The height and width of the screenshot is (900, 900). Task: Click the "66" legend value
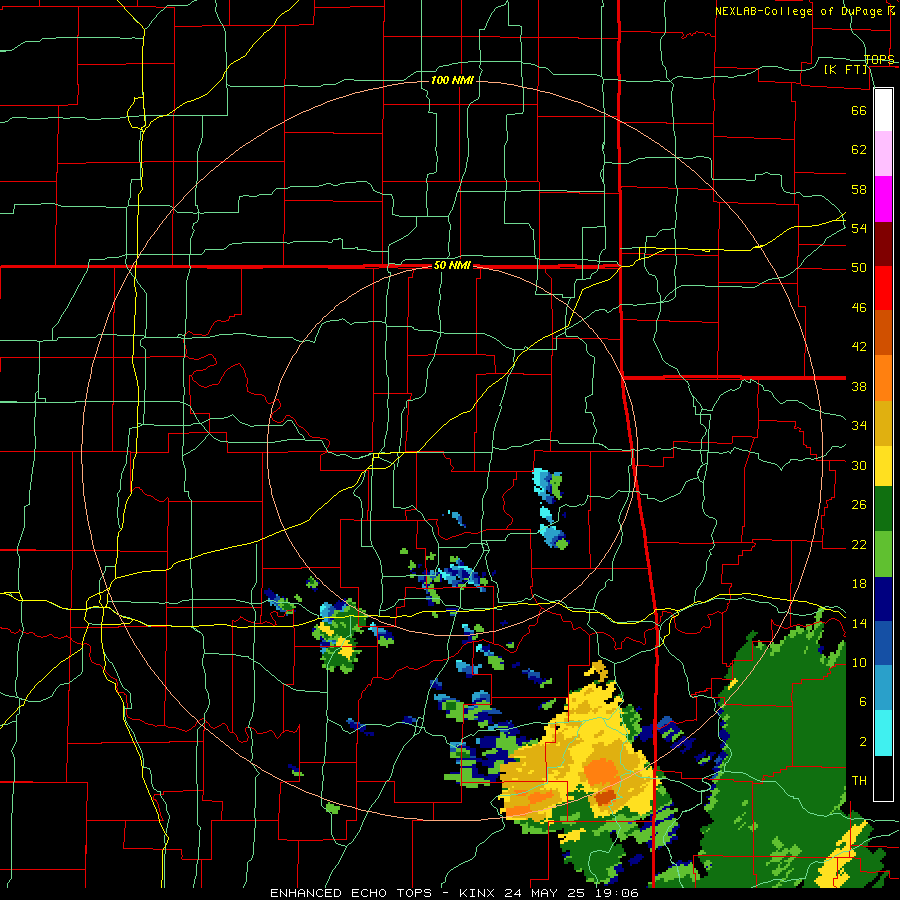coord(859,110)
